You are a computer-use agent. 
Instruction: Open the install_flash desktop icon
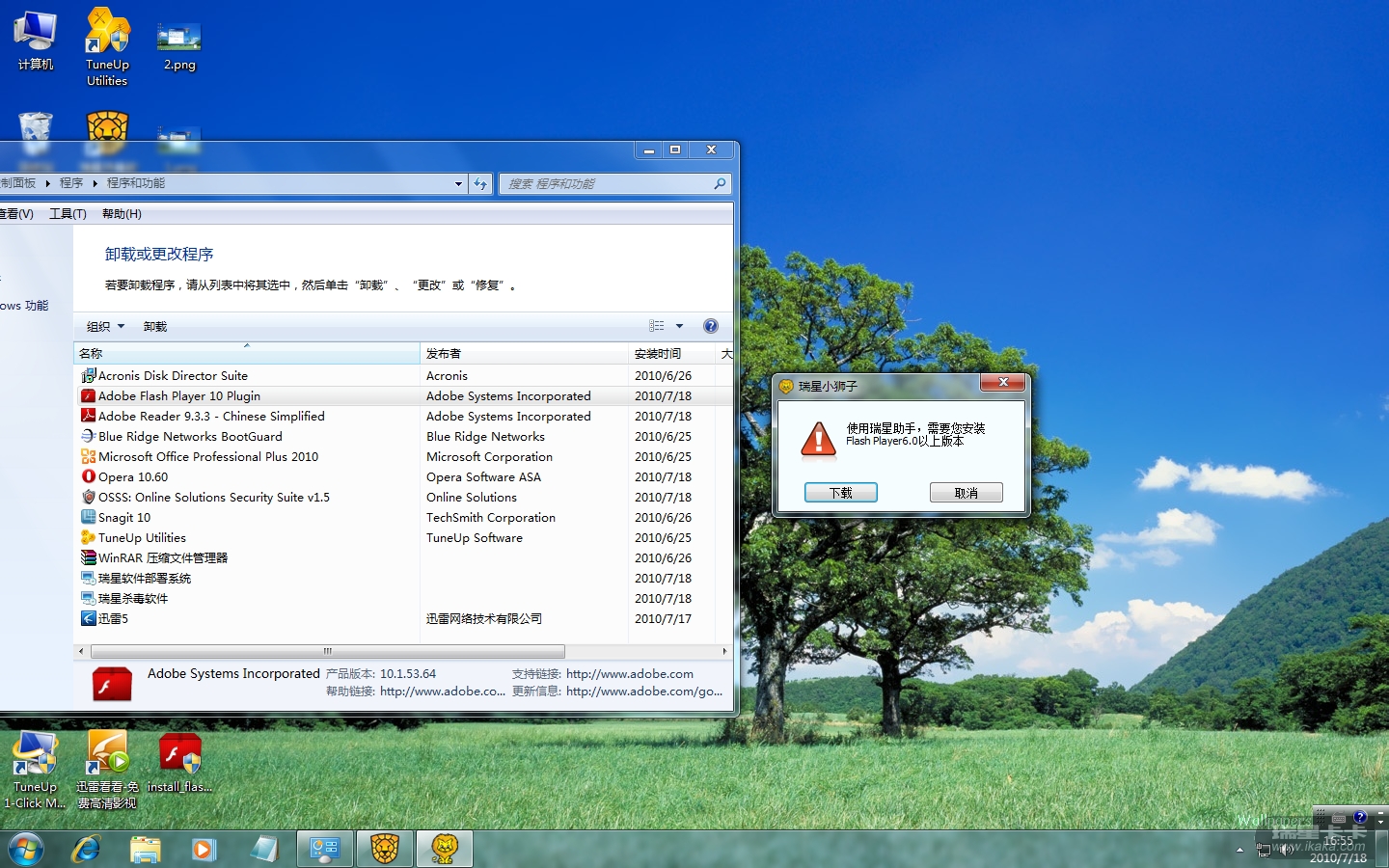coord(179,762)
